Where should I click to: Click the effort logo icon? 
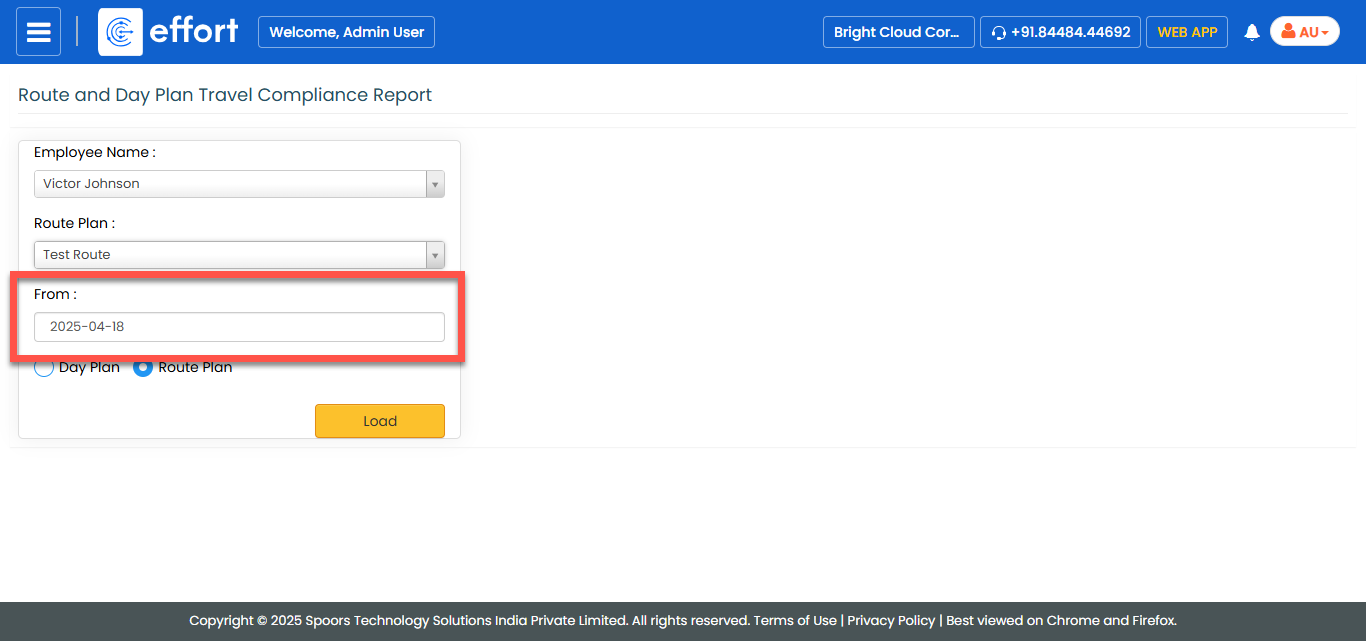pos(120,32)
